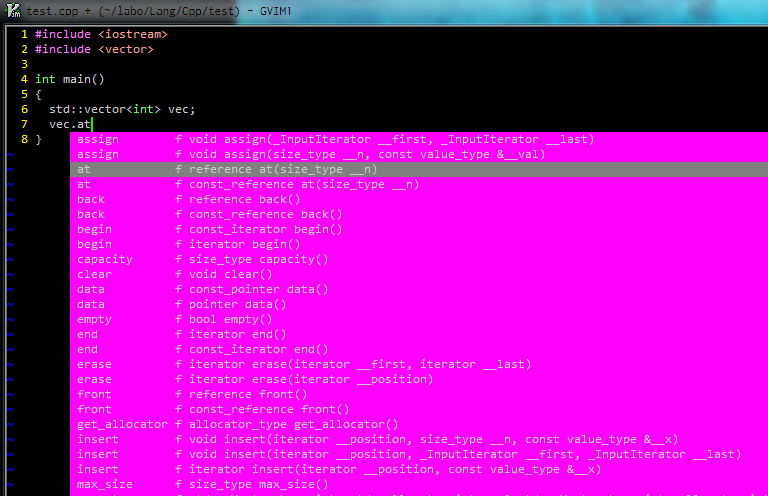Pick 'pointer data()' completion entry
The image size is (768, 496).
coord(419,304)
